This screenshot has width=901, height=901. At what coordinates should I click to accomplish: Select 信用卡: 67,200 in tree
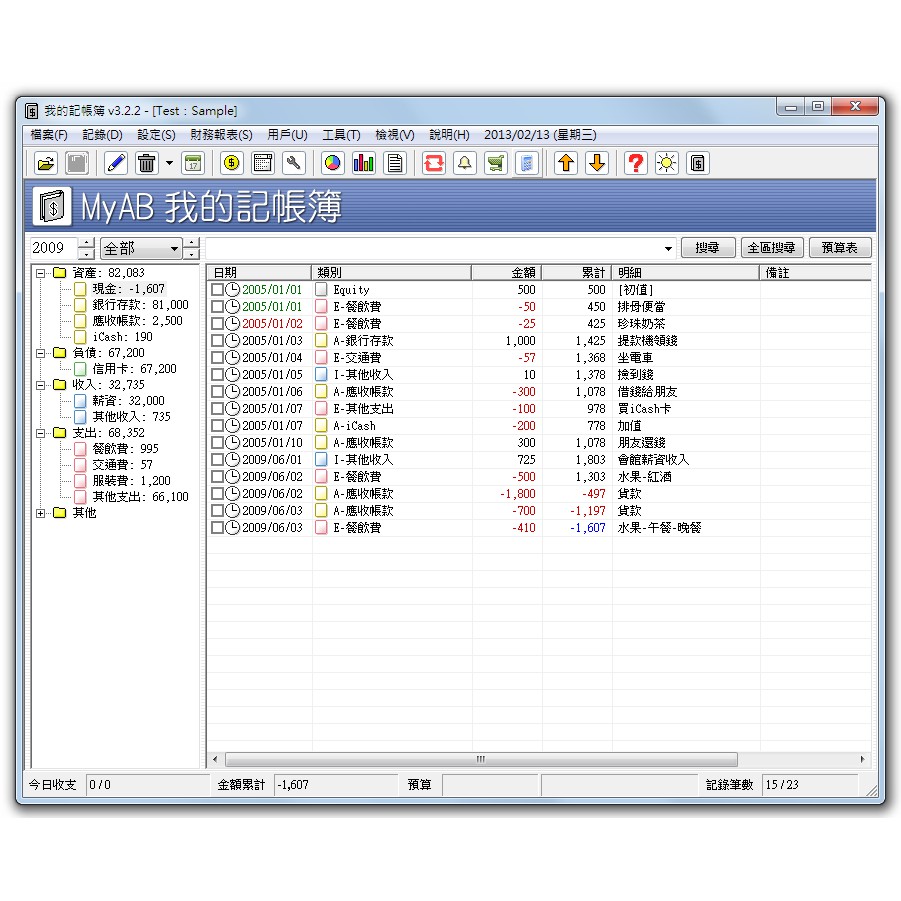[134, 368]
